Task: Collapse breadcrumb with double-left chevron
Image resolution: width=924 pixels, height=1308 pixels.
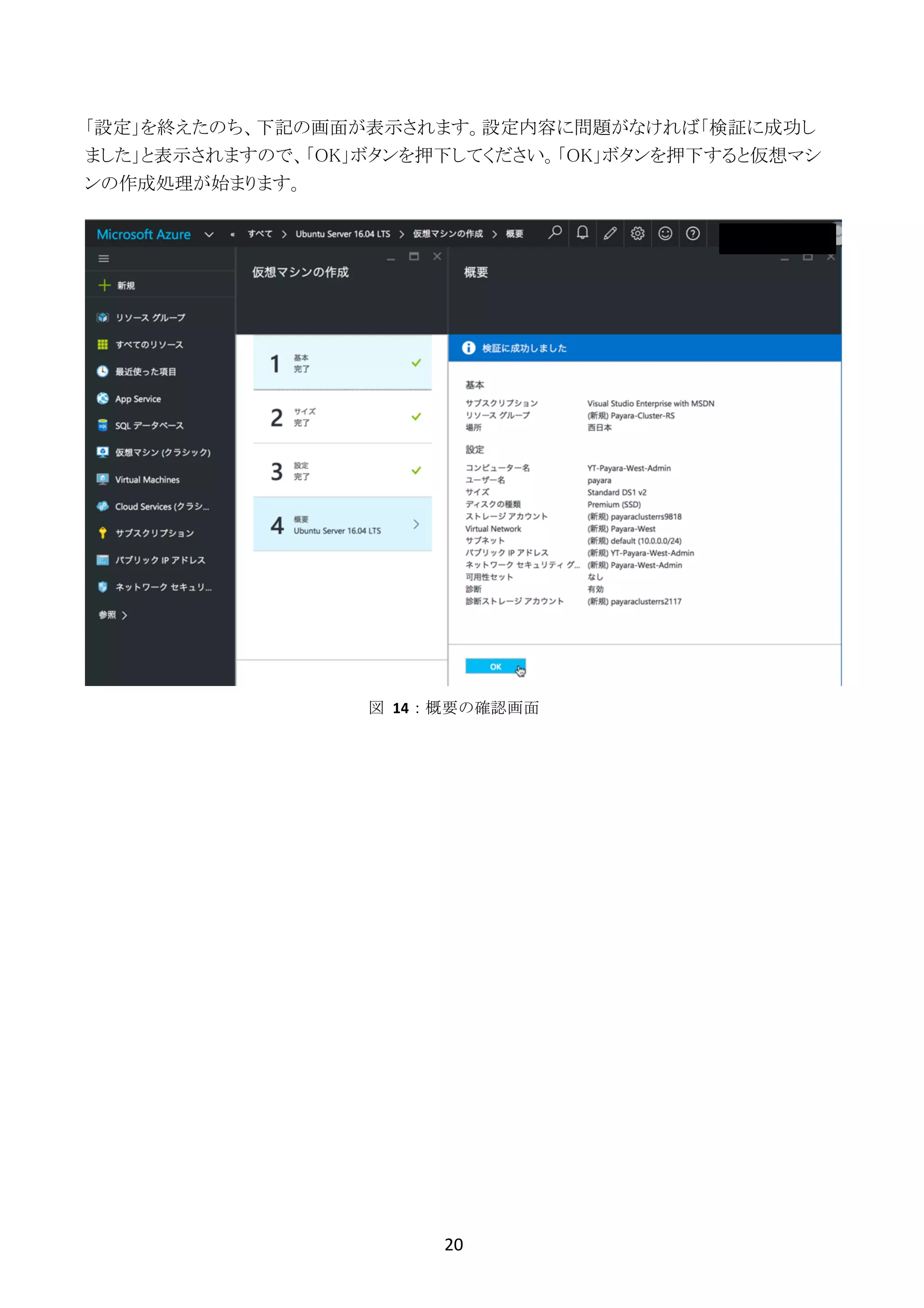Action: pyautogui.click(x=232, y=234)
